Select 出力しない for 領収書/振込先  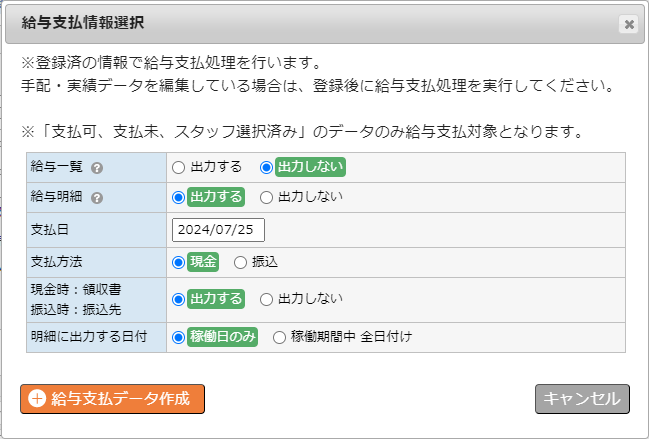click(266, 300)
